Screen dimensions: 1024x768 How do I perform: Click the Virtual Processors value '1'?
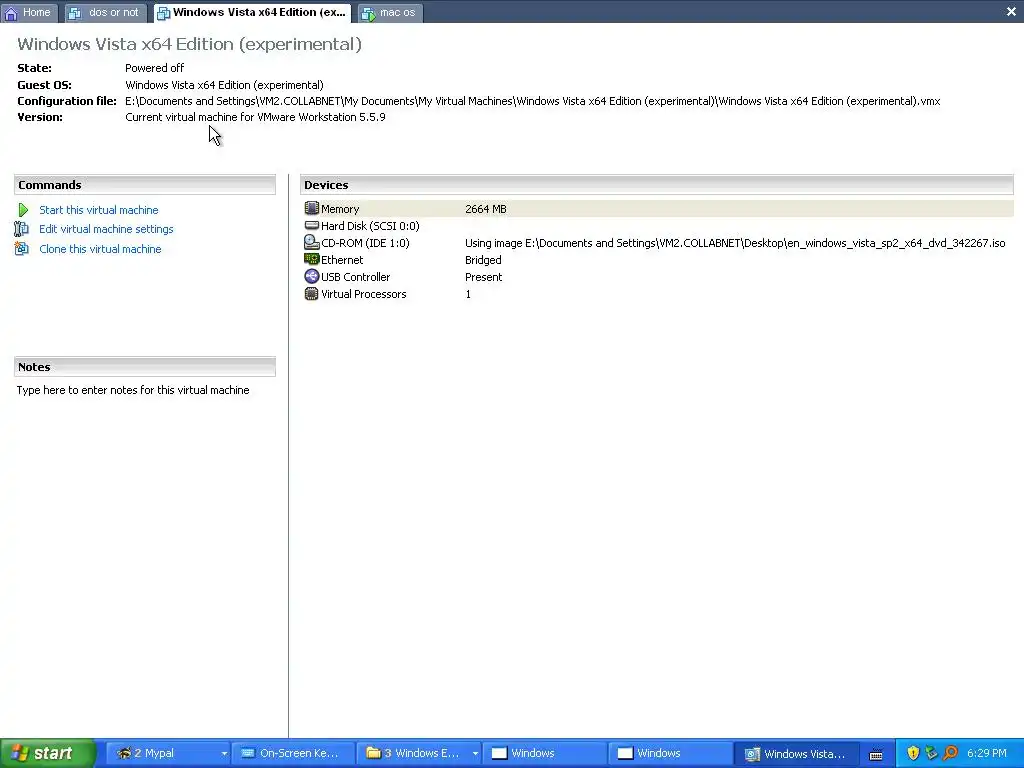[x=468, y=294]
